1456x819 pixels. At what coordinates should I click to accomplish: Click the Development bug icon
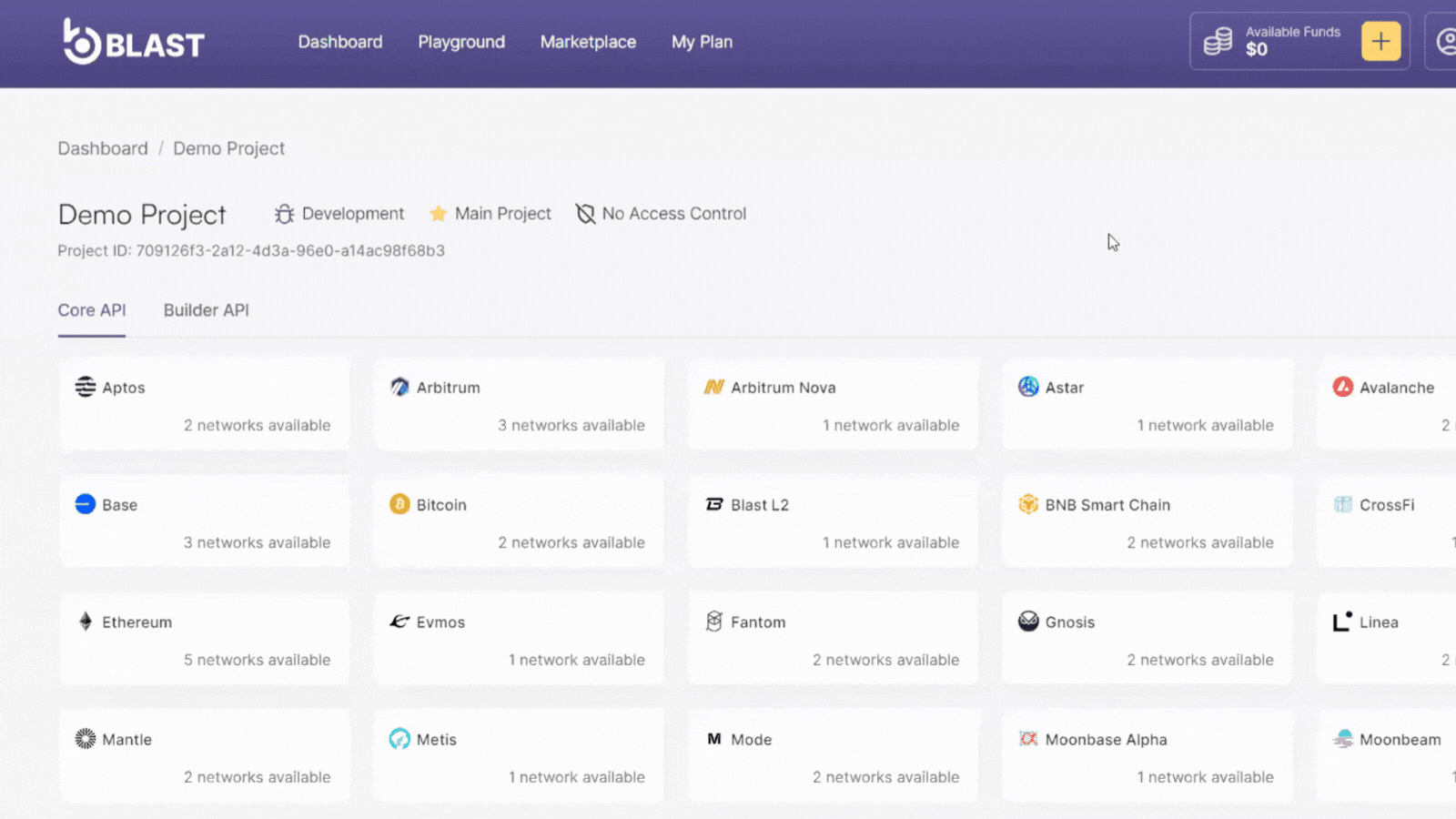[284, 214]
